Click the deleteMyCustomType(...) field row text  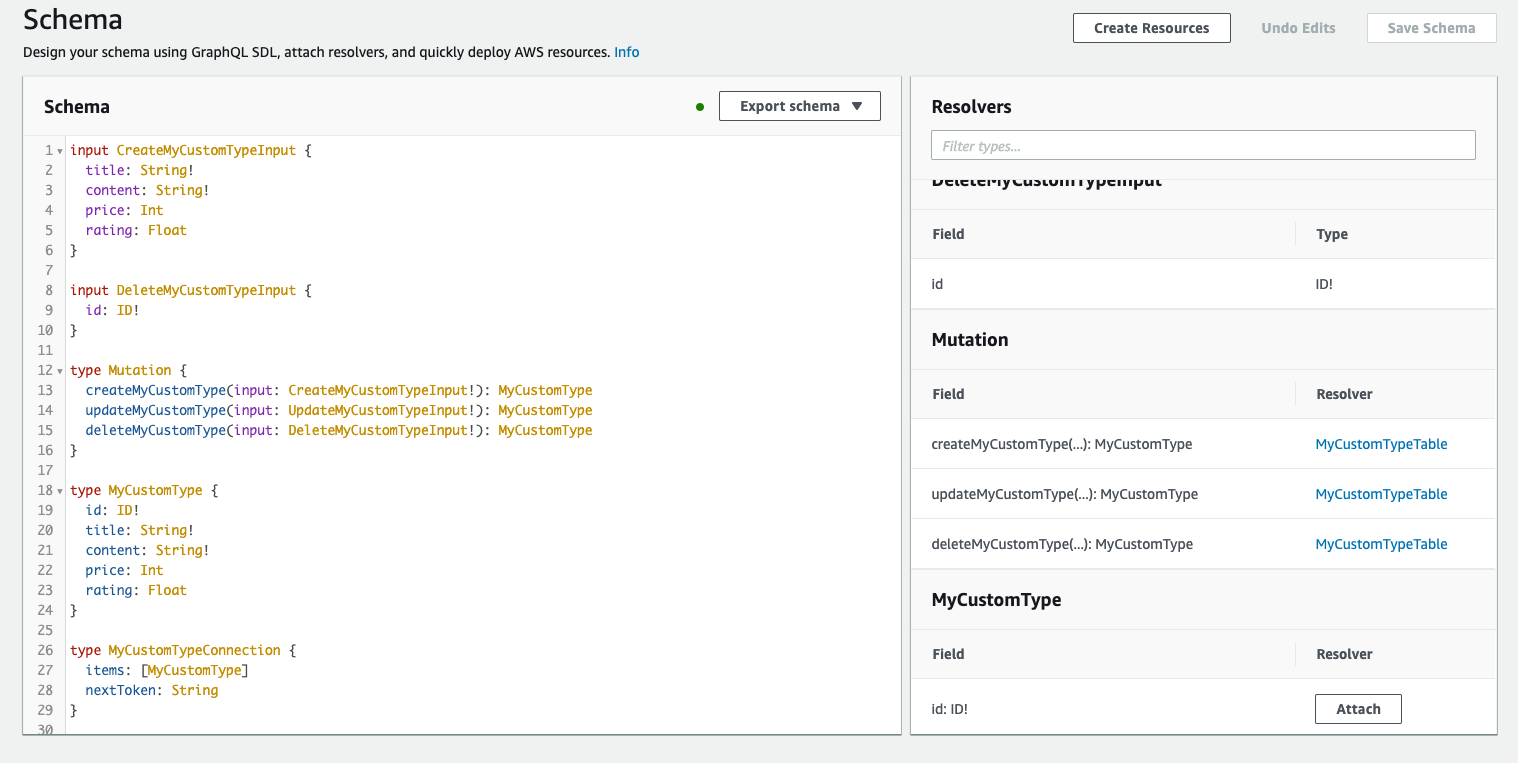click(1061, 544)
